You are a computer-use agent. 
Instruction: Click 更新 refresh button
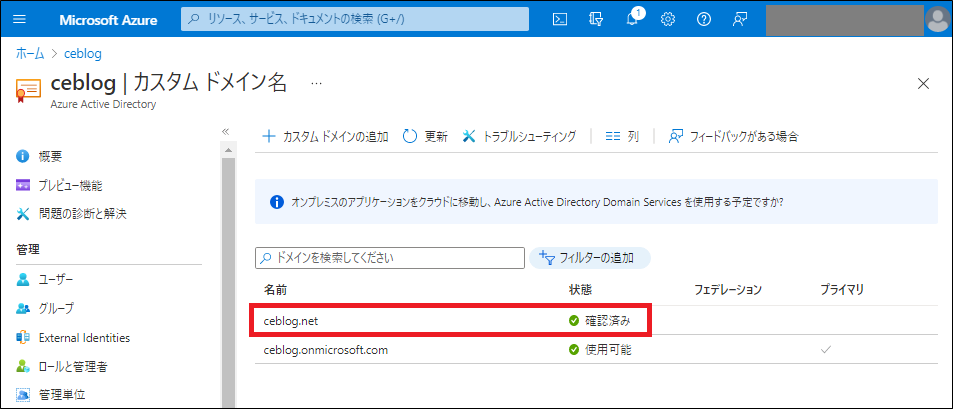[425, 136]
